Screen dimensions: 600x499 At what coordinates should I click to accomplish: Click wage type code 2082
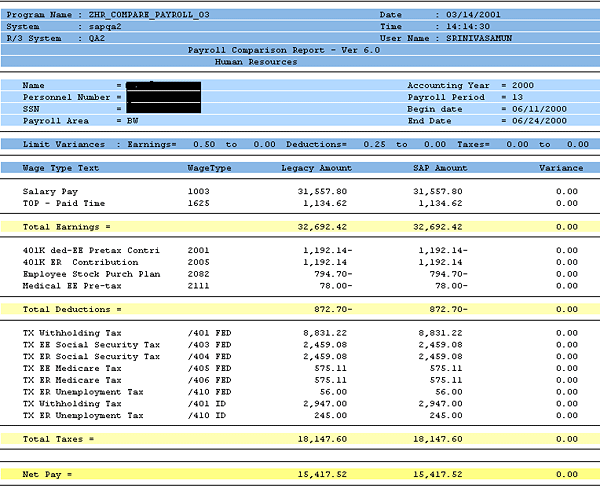(x=199, y=271)
